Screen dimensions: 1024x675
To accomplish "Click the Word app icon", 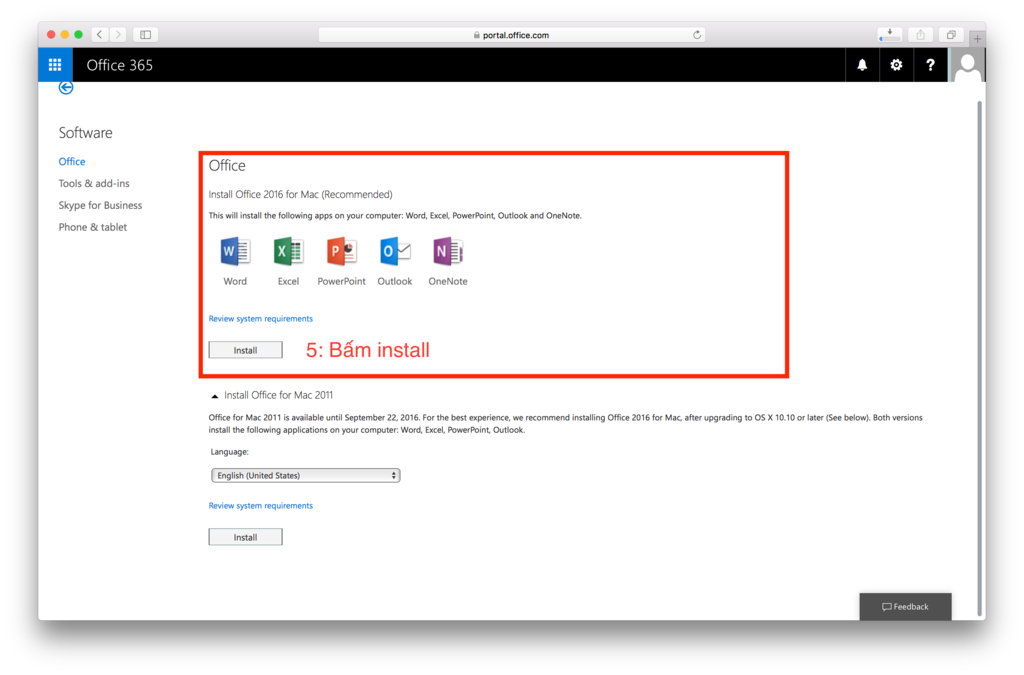I will pos(235,252).
